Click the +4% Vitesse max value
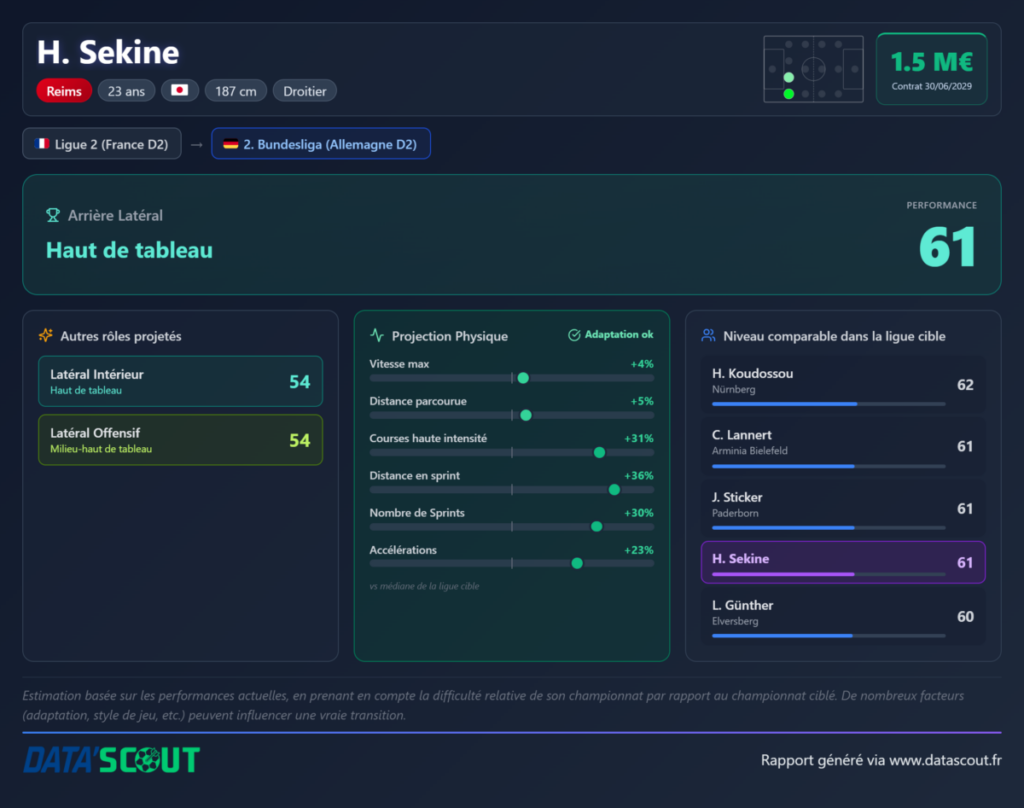The width and height of the screenshot is (1024, 808). click(x=642, y=364)
